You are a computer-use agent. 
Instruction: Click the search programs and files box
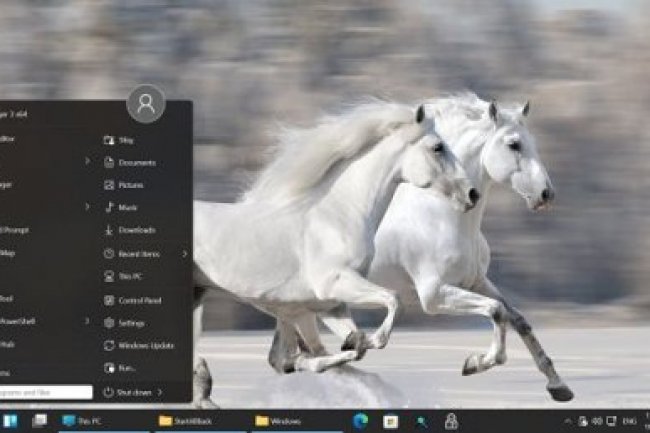click(46, 392)
